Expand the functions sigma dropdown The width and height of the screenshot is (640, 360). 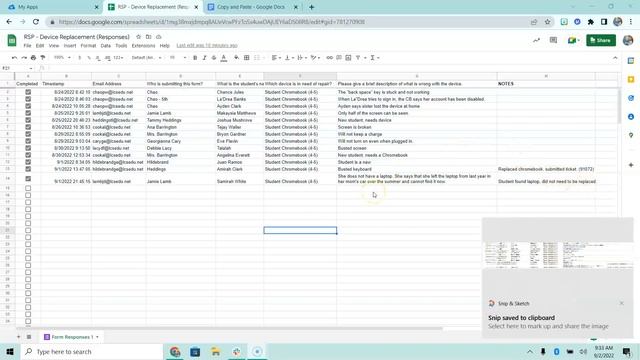click(375, 58)
